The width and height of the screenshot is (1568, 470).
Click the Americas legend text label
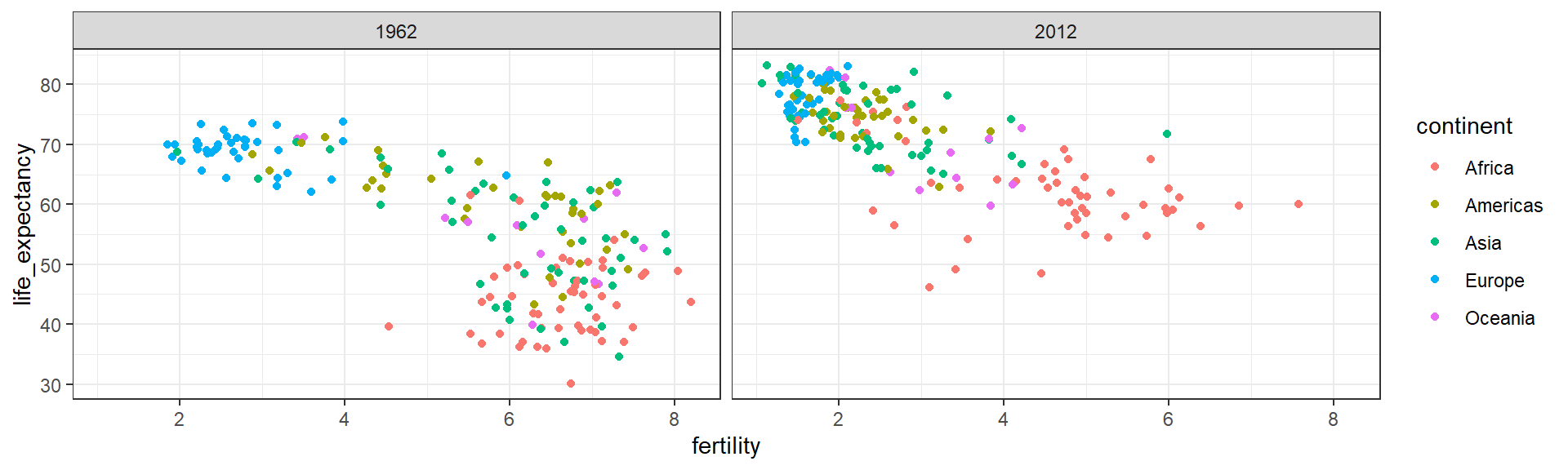(x=1503, y=206)
